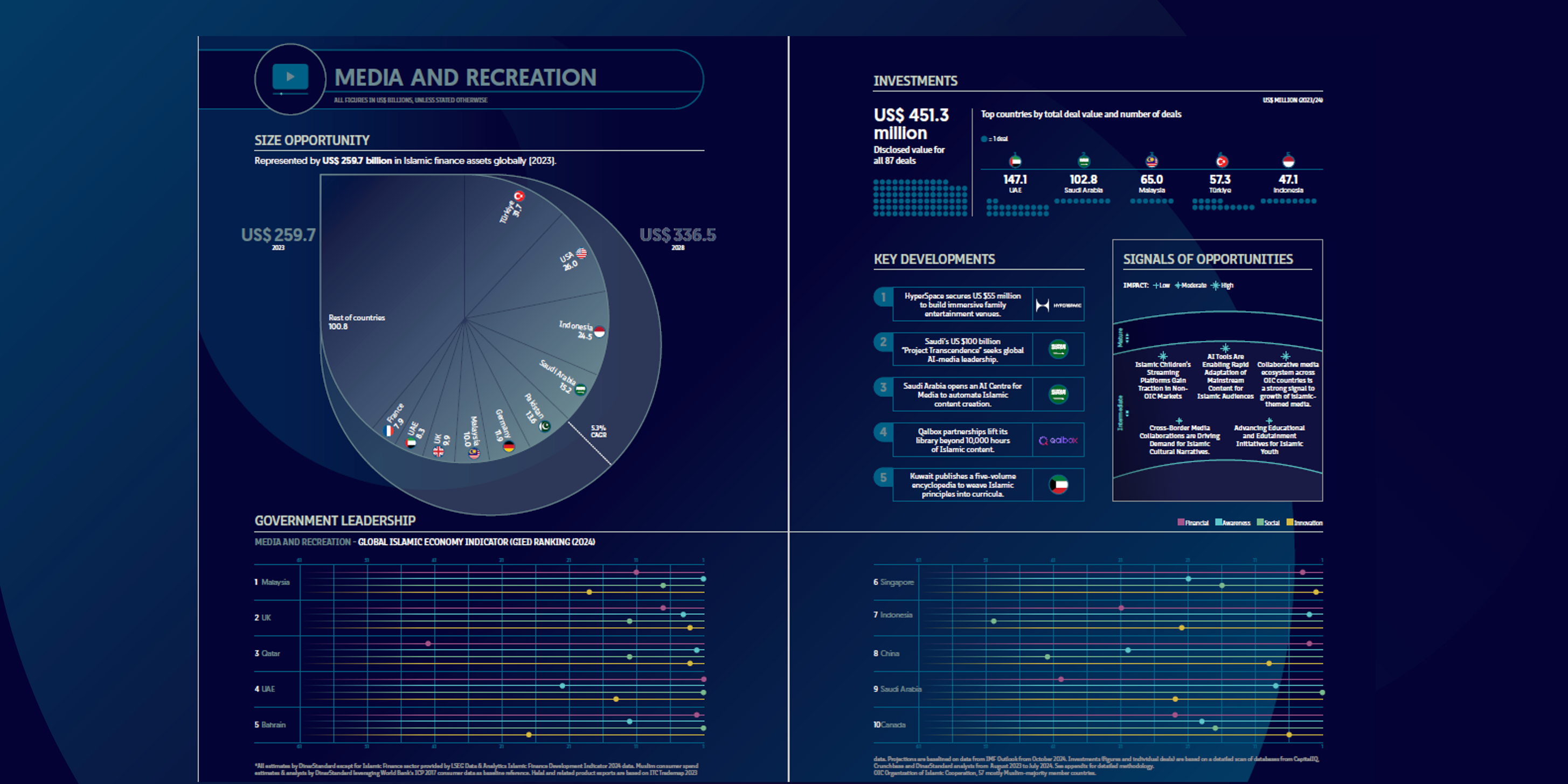This screenshot has height=784, width=1568.
Task: Click the Advancing Educational and Edutainment signal
Action: point(1269,440)
